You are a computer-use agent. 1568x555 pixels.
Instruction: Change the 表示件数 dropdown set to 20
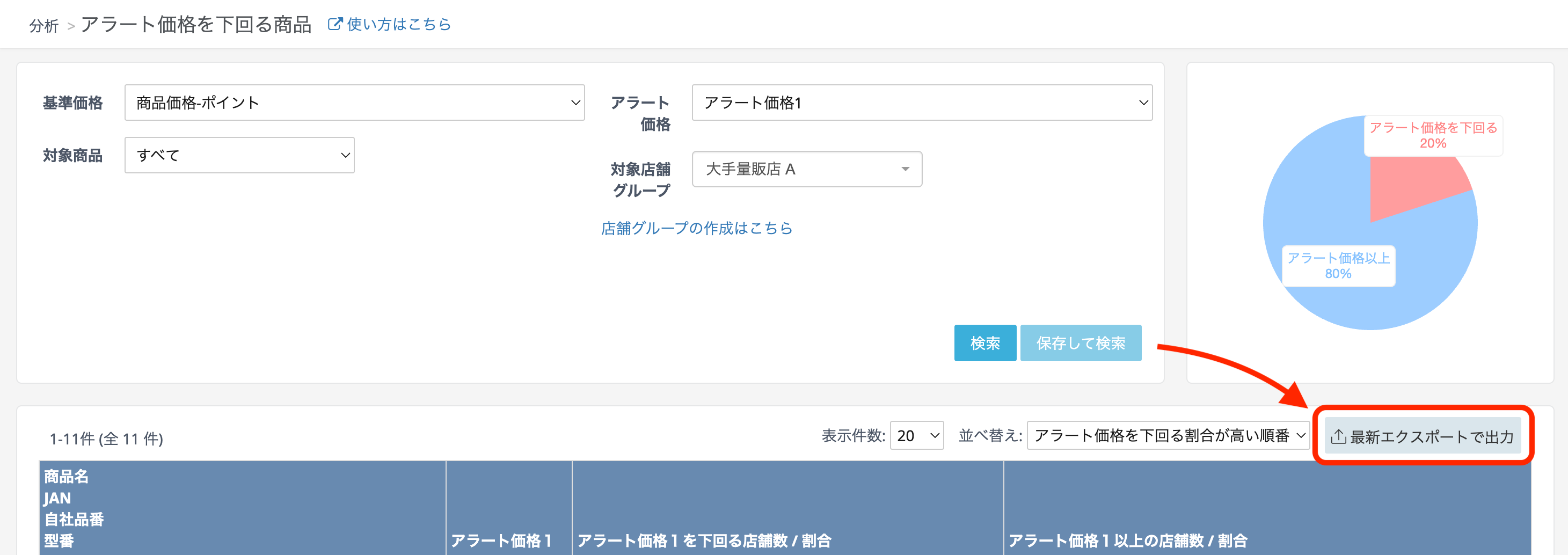(x=916, y=436)
